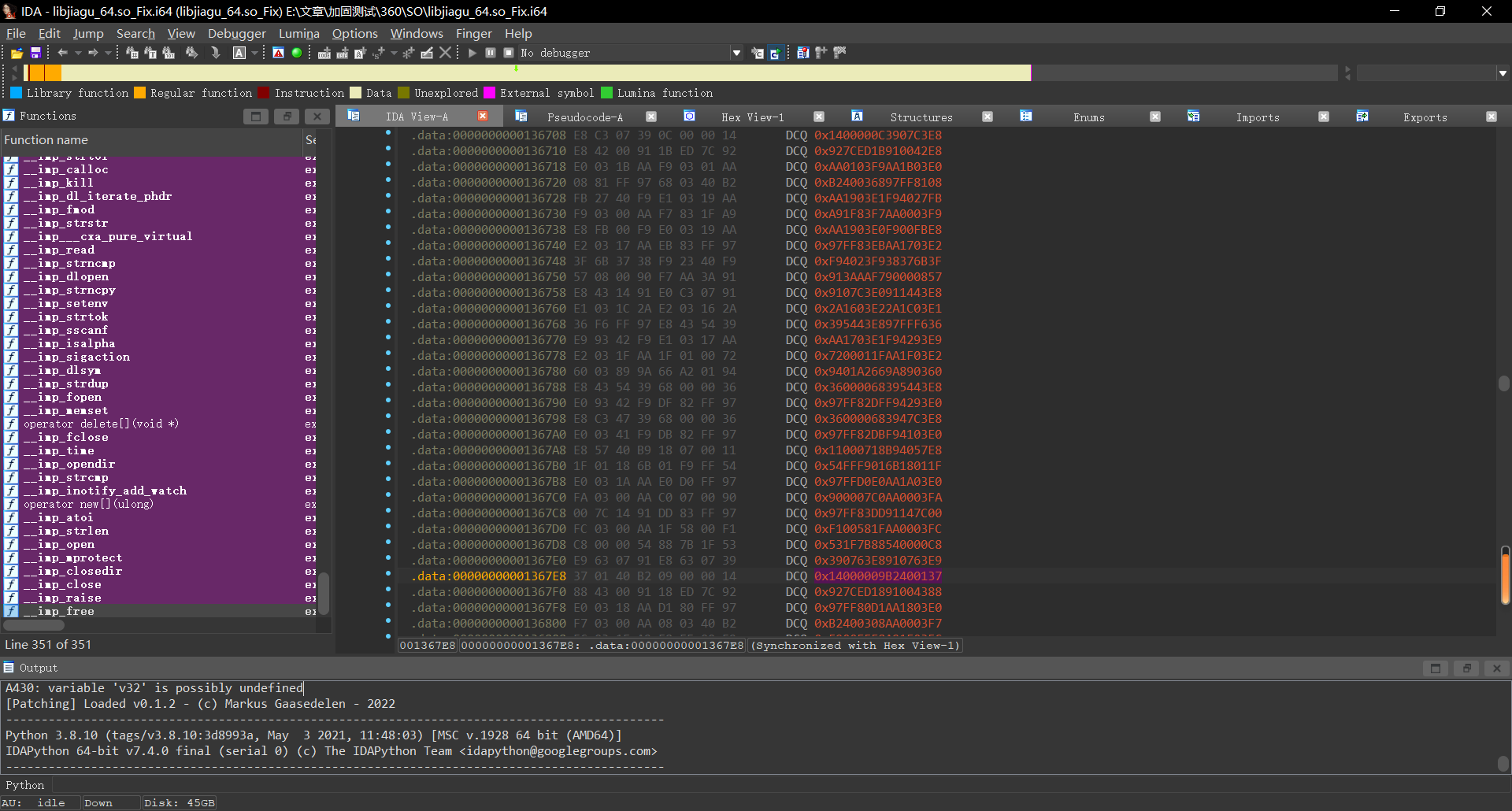Screen dimensions: 1512x811
Task: Switch to the Hex View-1 tab
Action: (752, 117)
